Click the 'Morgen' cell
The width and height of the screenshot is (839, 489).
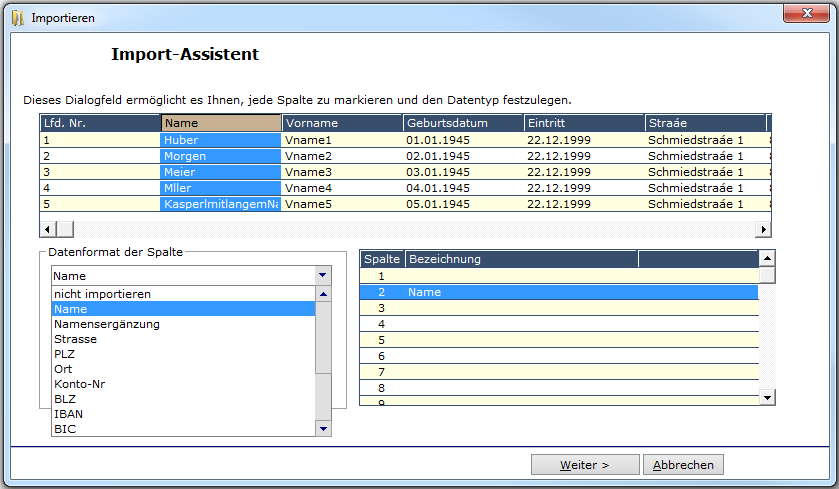[x=220, y=156]
